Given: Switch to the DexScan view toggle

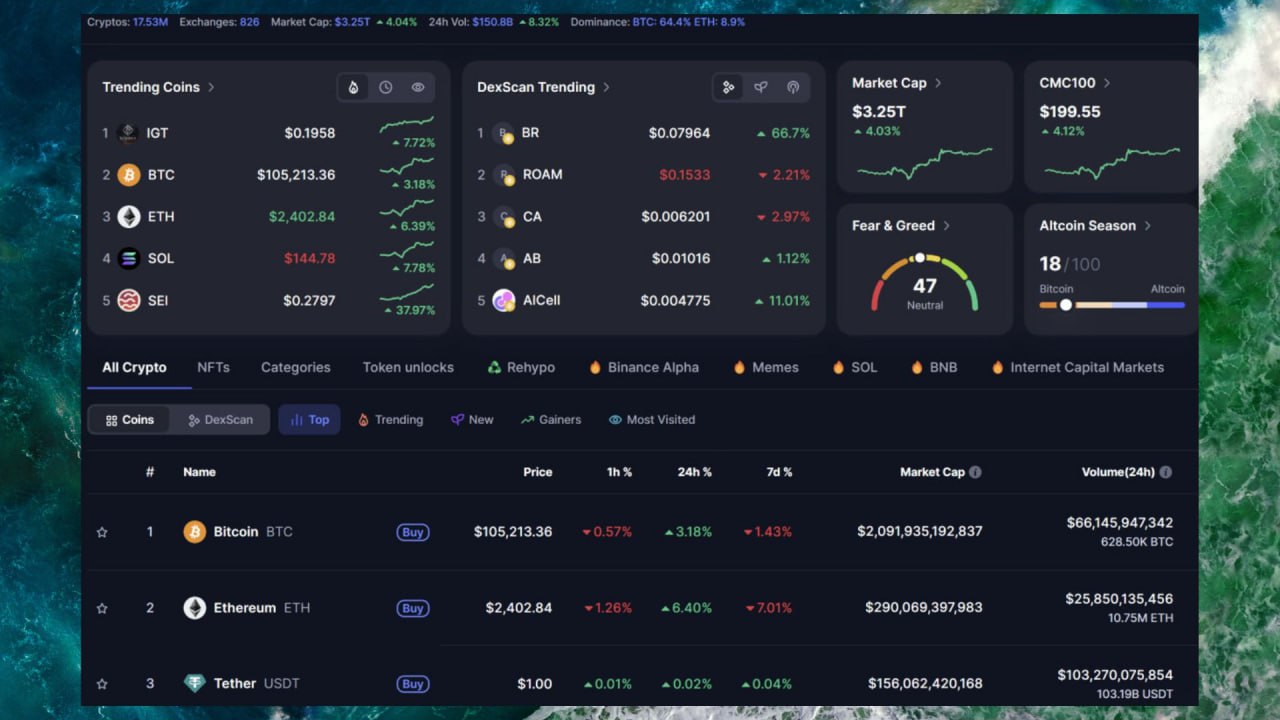Looking at the screenshot, I should point(220,420).
